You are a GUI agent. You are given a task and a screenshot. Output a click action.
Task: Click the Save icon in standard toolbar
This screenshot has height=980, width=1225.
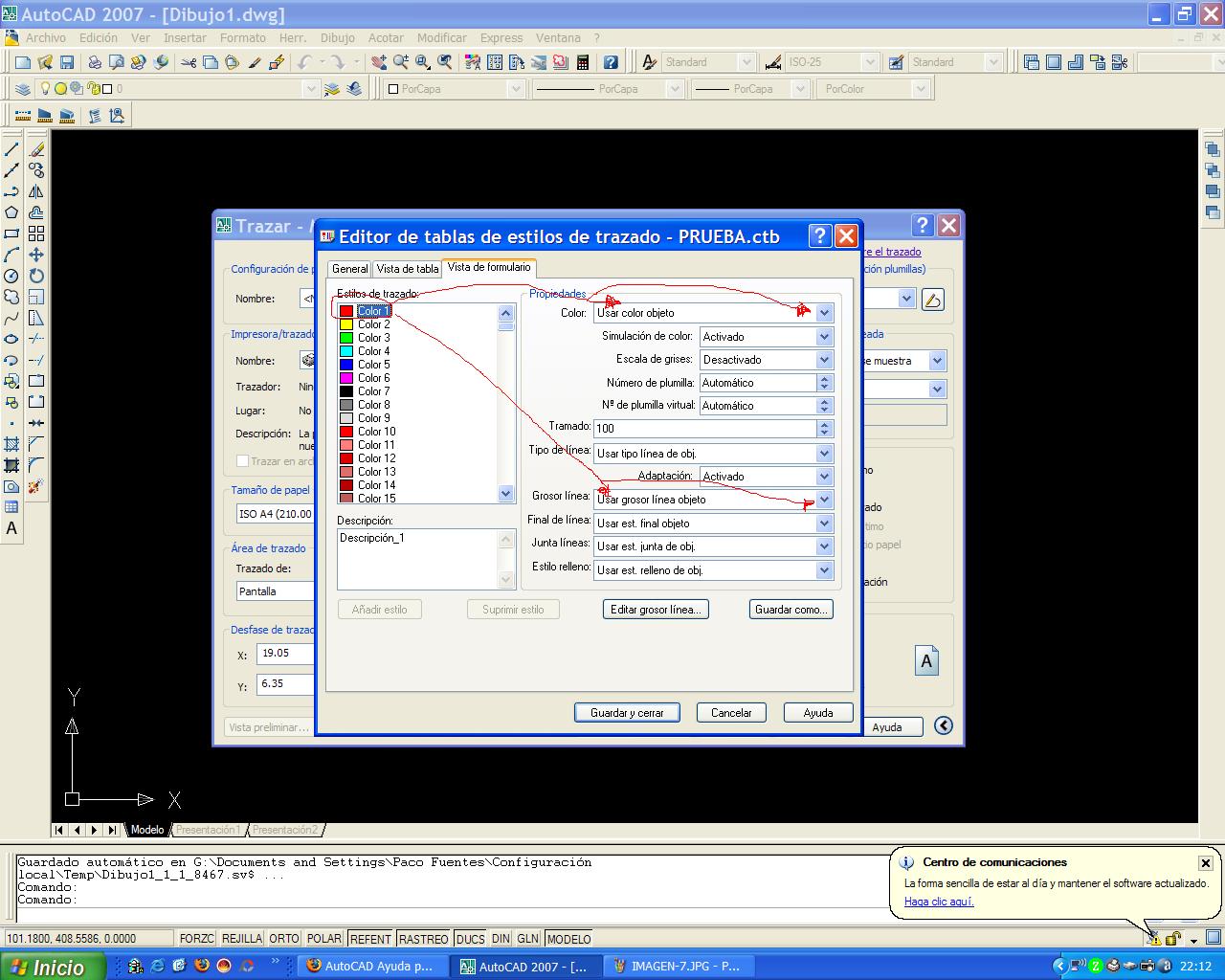67,62
